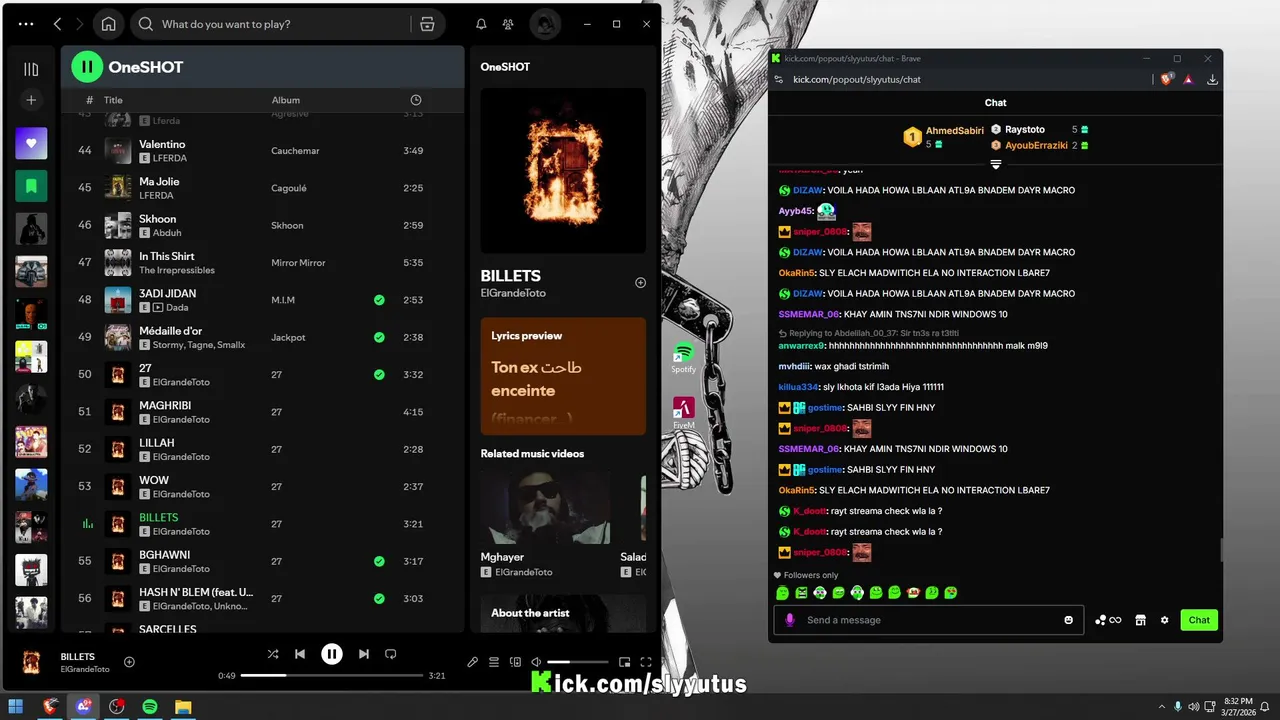Image resolution: width=1280 pixels, height=720 pixels.
Task: Seek within the song progress bar
Action: pyautogui.click(x=333, y=676)
